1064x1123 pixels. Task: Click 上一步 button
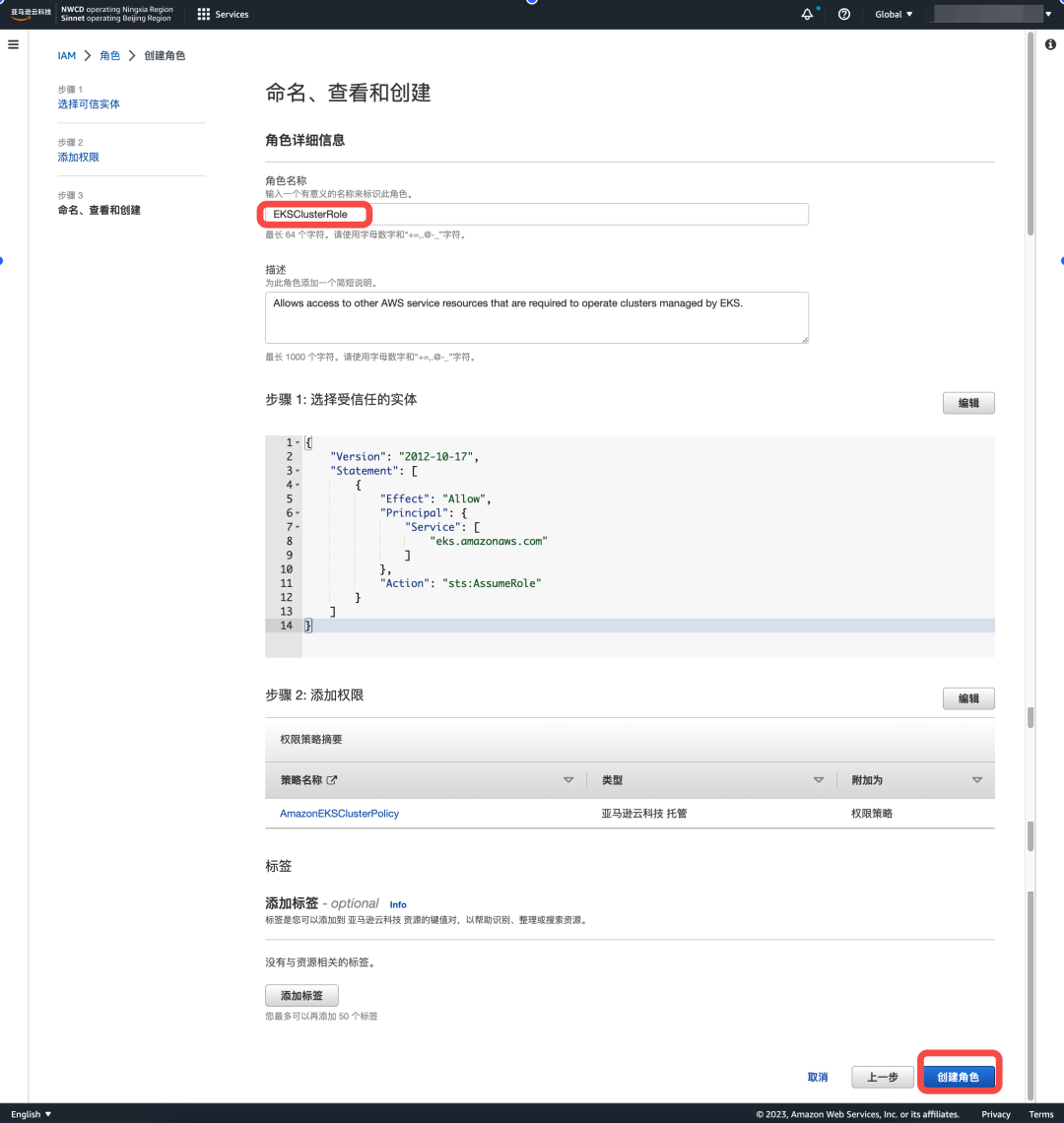pos(883,1077)
